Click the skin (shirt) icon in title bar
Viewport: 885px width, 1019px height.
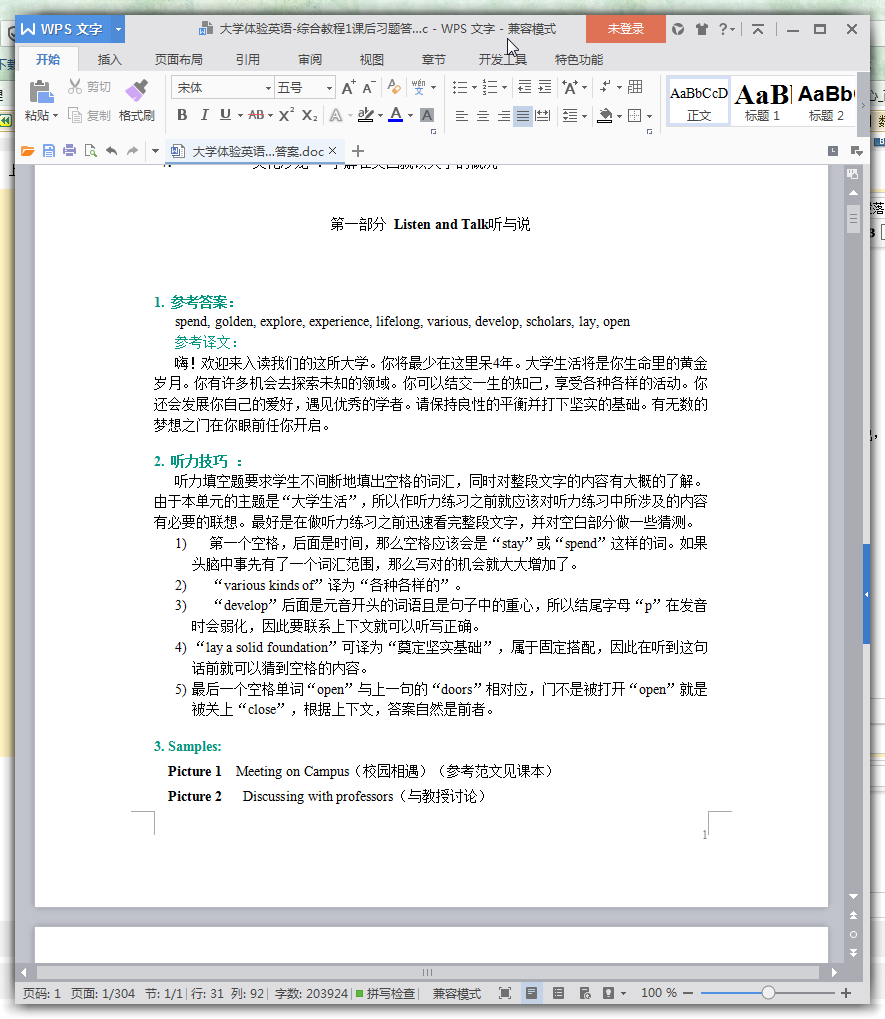click(702, 29)
